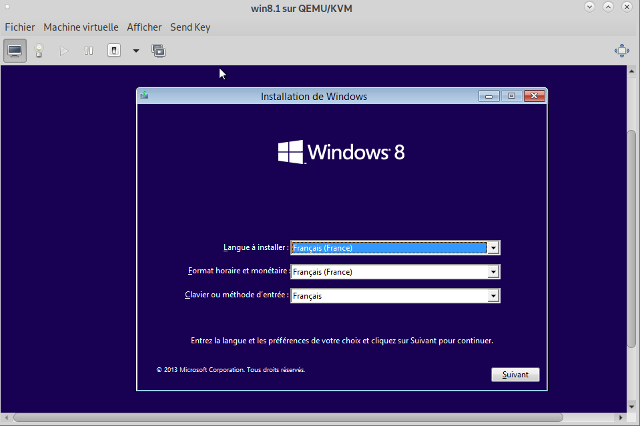Switch to fullscreen view icon
The width and height of the screenshot is (640, 426).
[622, 51]
